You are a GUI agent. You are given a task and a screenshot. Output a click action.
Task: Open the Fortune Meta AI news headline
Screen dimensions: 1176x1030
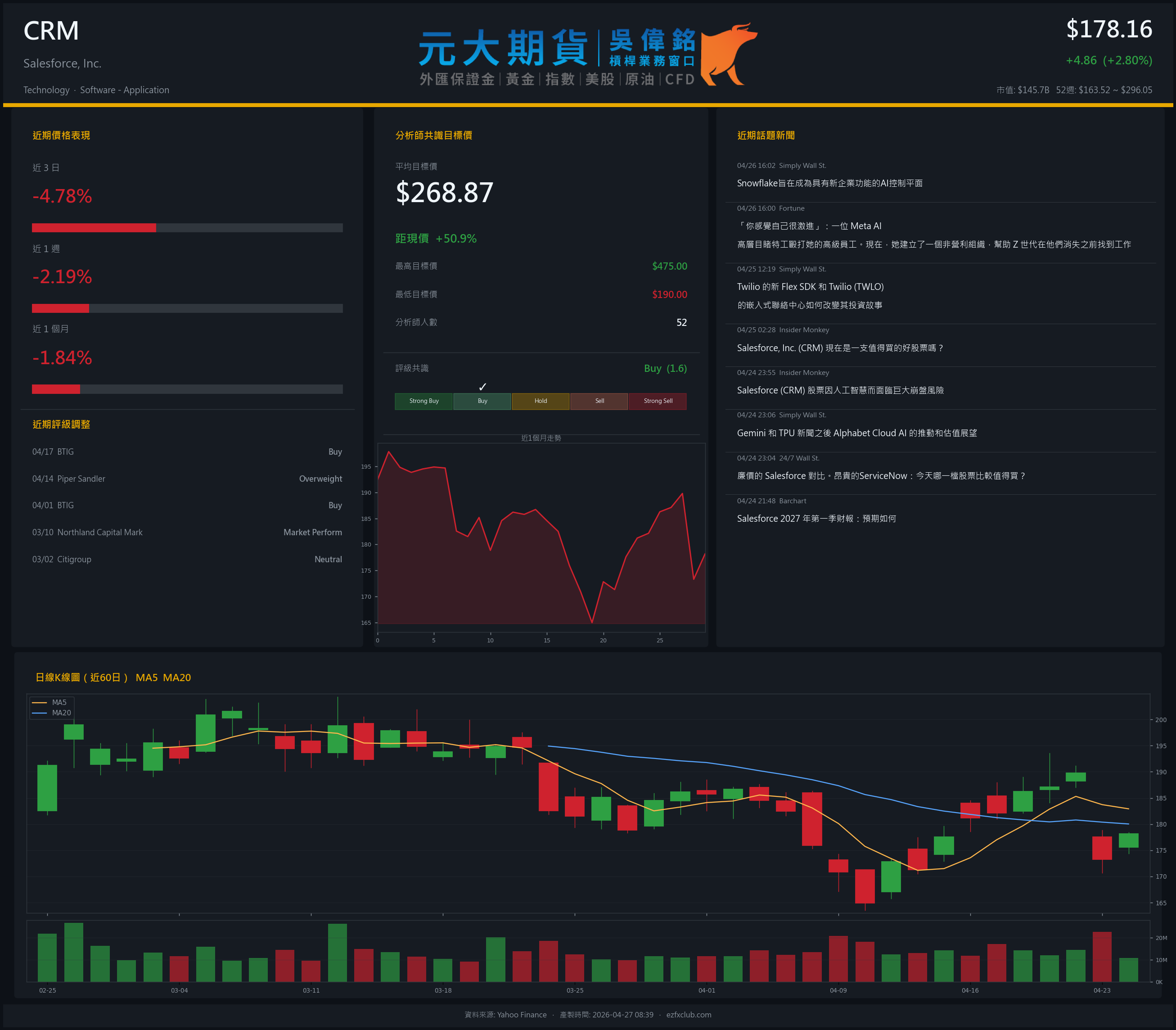click(934, 235)
